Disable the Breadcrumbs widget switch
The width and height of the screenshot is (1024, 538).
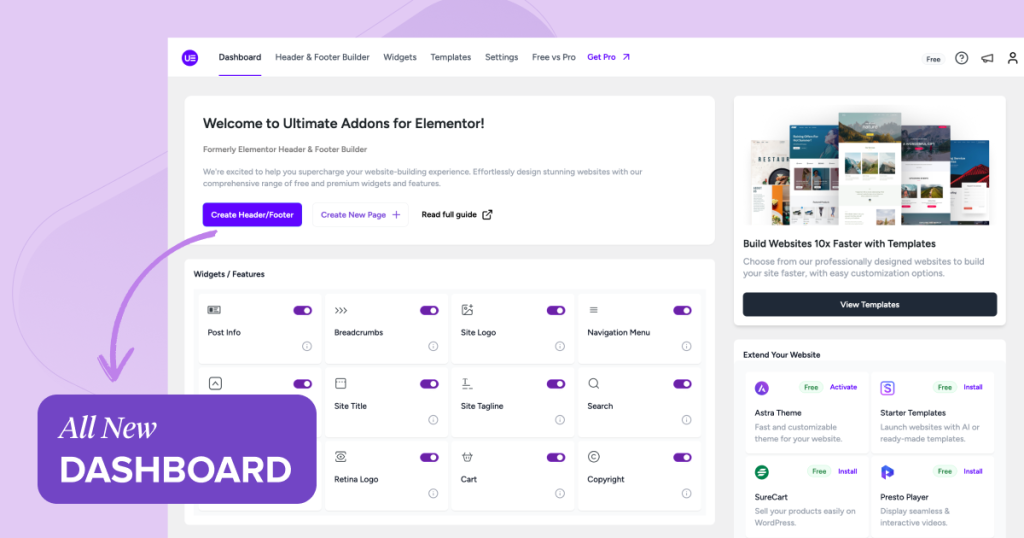429,310
